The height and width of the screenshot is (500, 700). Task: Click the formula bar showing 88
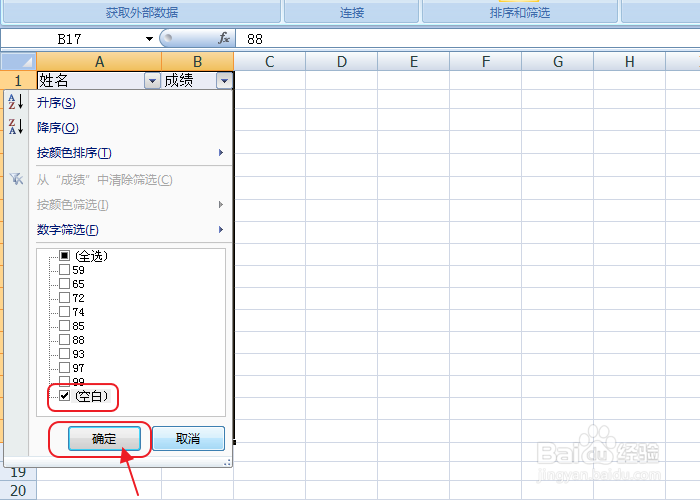click(467, 39)
